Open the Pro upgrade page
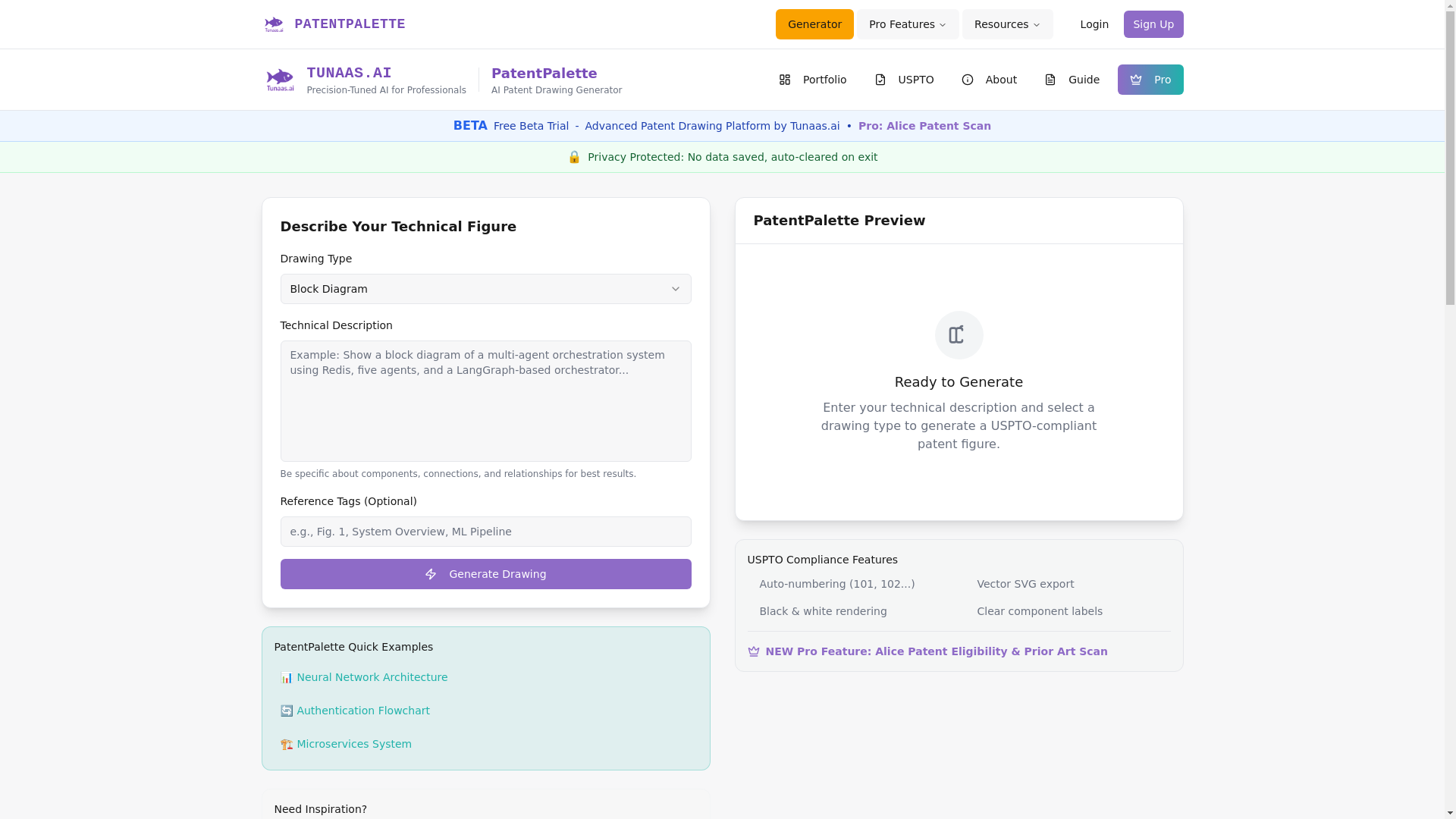Image resolution: width=1456 pixels, height=819 pixels. tap(1150, 80)
